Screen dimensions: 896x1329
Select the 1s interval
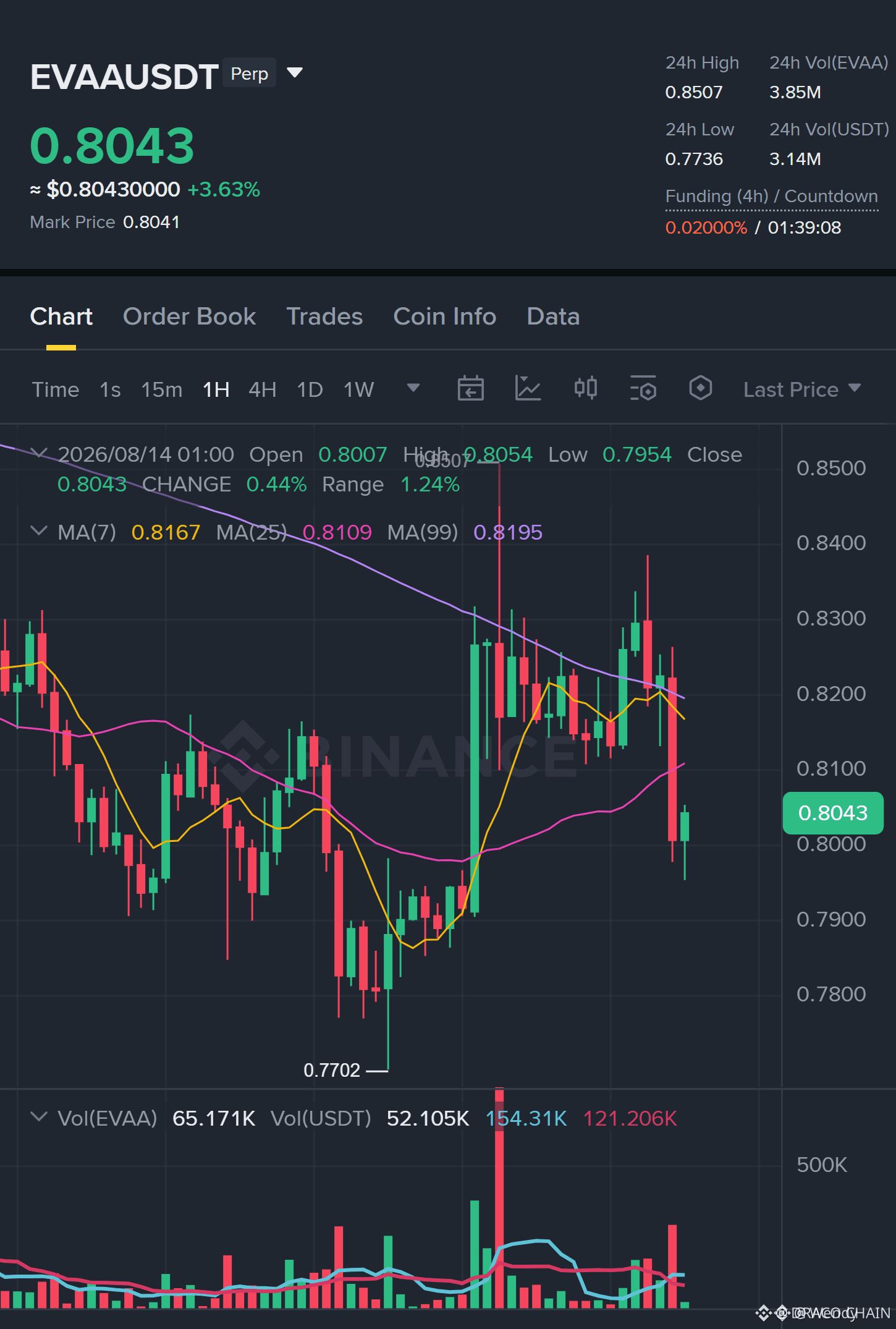point(110,389)
